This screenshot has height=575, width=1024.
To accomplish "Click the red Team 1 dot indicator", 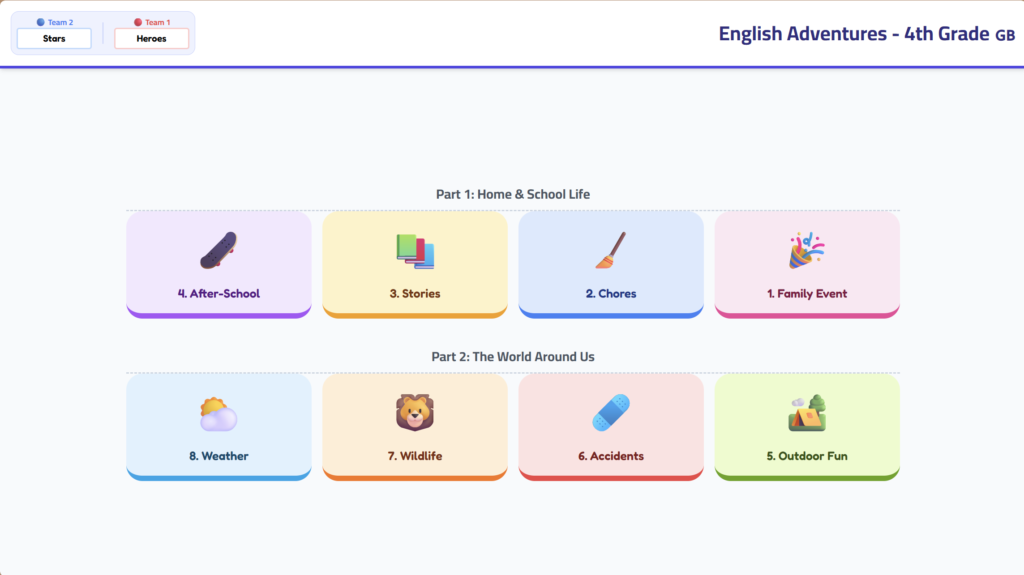I will (138, 22).
